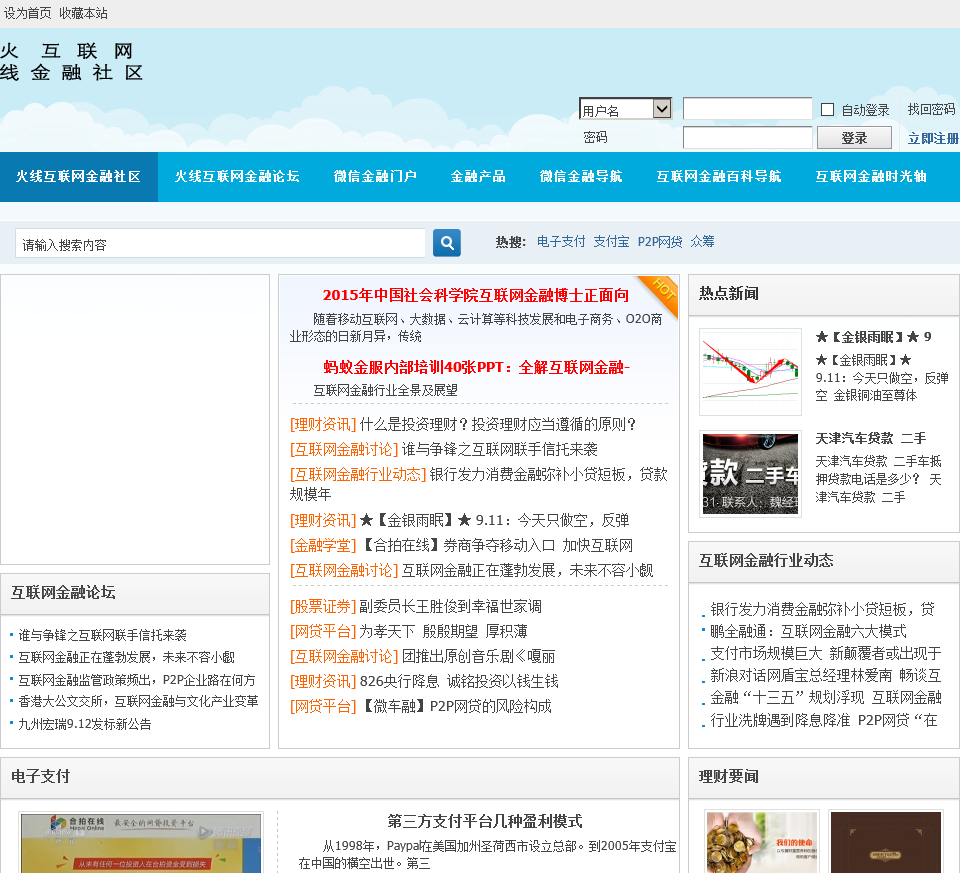Enable the 自动登录 checkbox
Image resolution: width=960 pixels, height=873 pixels.
(827, 110)
